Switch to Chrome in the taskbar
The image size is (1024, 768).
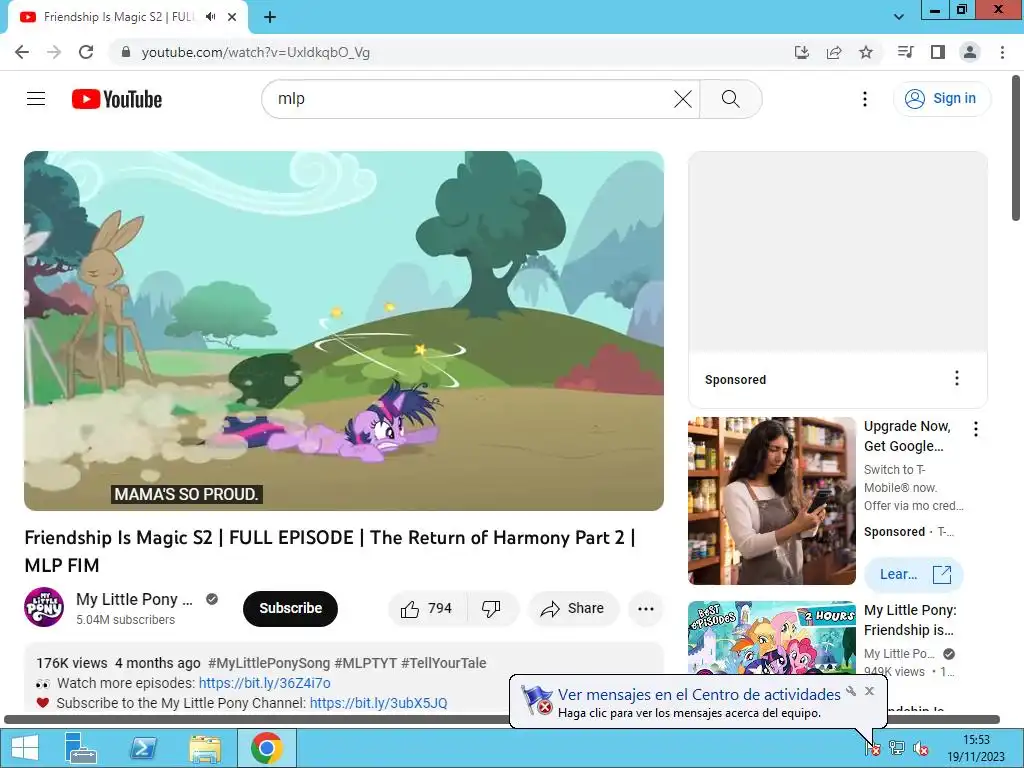tap(266, 748)
